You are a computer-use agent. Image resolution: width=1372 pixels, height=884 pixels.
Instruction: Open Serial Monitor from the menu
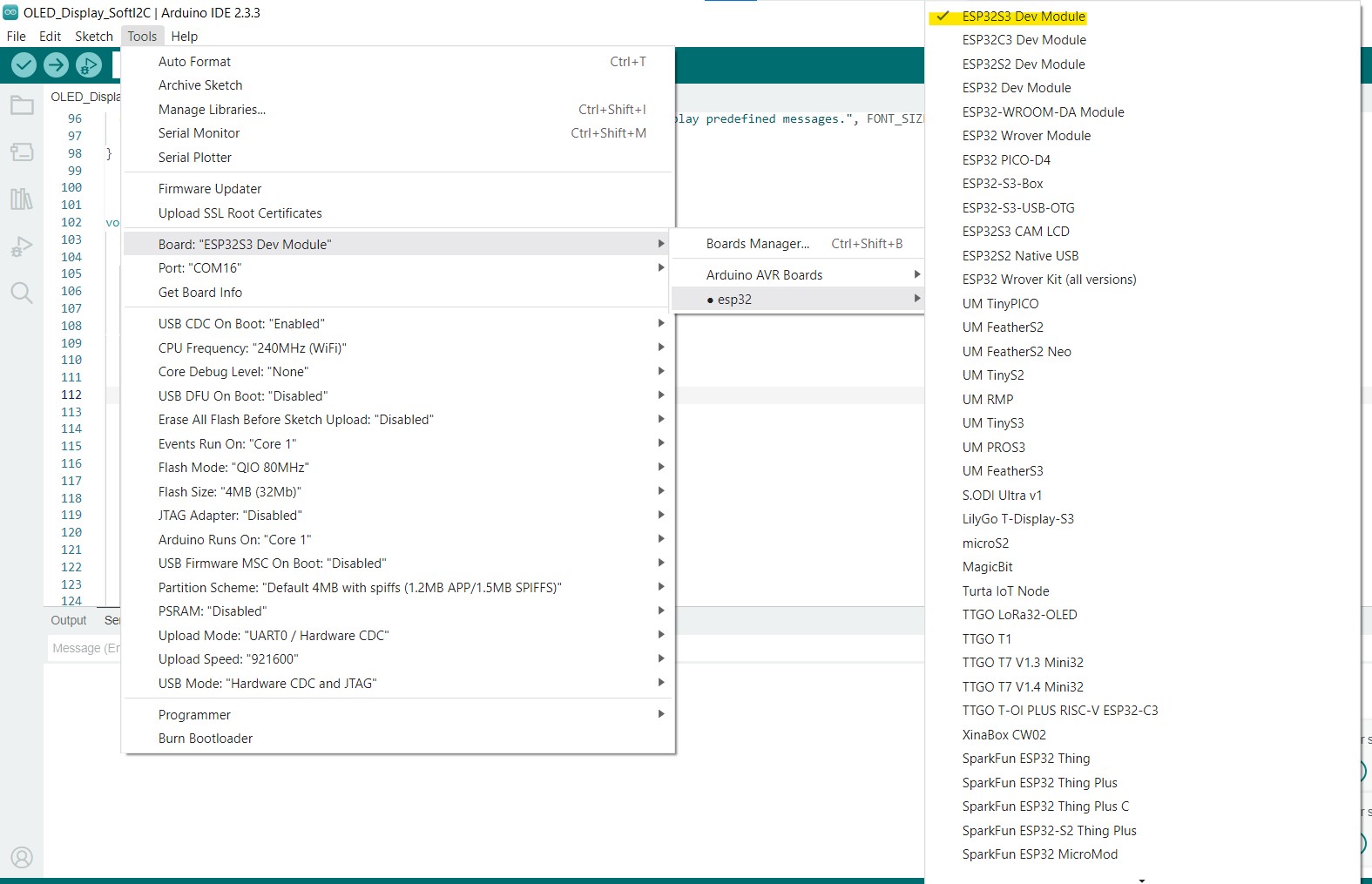[x=397, y=133]
